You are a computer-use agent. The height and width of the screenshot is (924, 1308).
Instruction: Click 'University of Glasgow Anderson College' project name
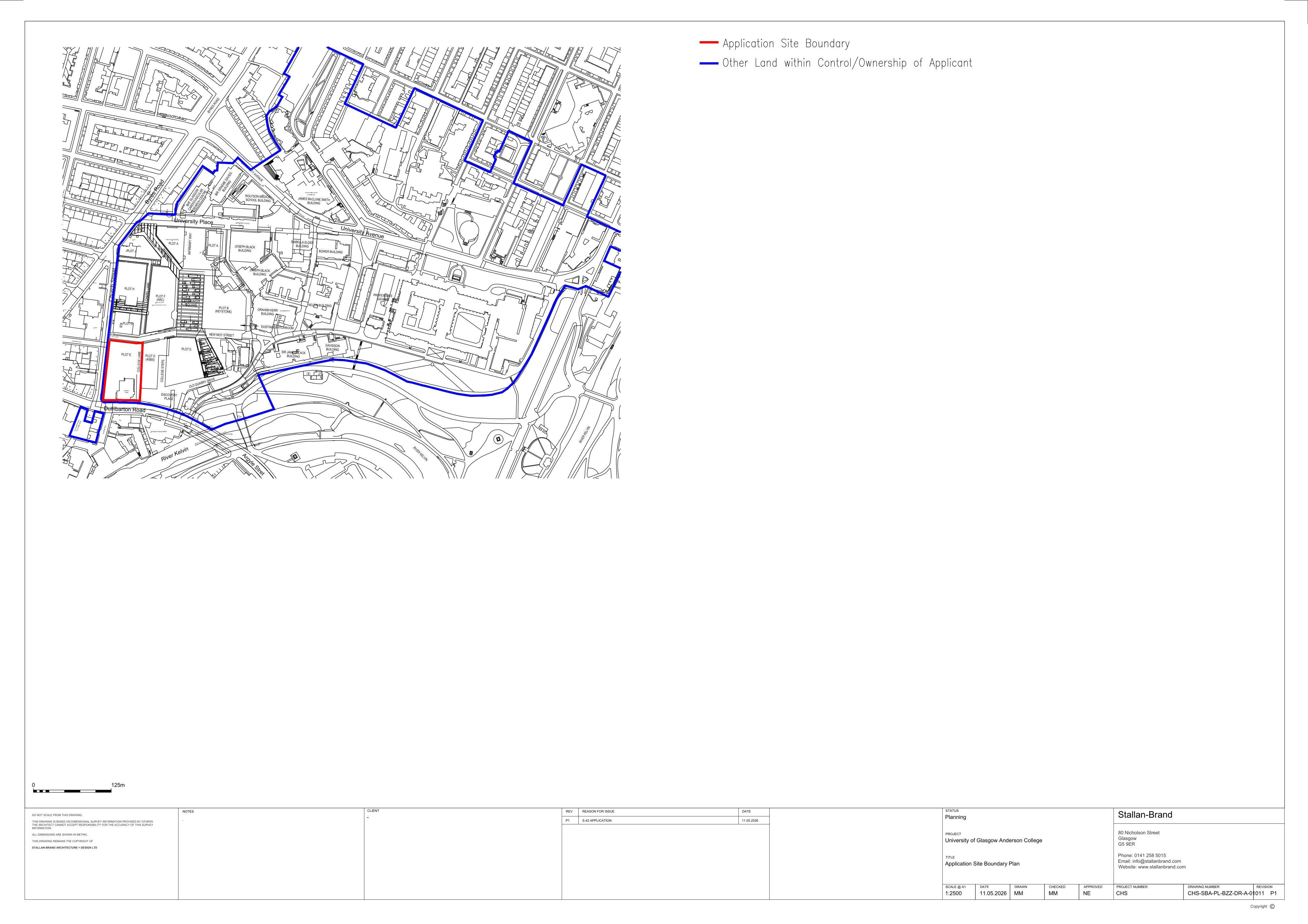pyautogui.click(x=993, y=840)
